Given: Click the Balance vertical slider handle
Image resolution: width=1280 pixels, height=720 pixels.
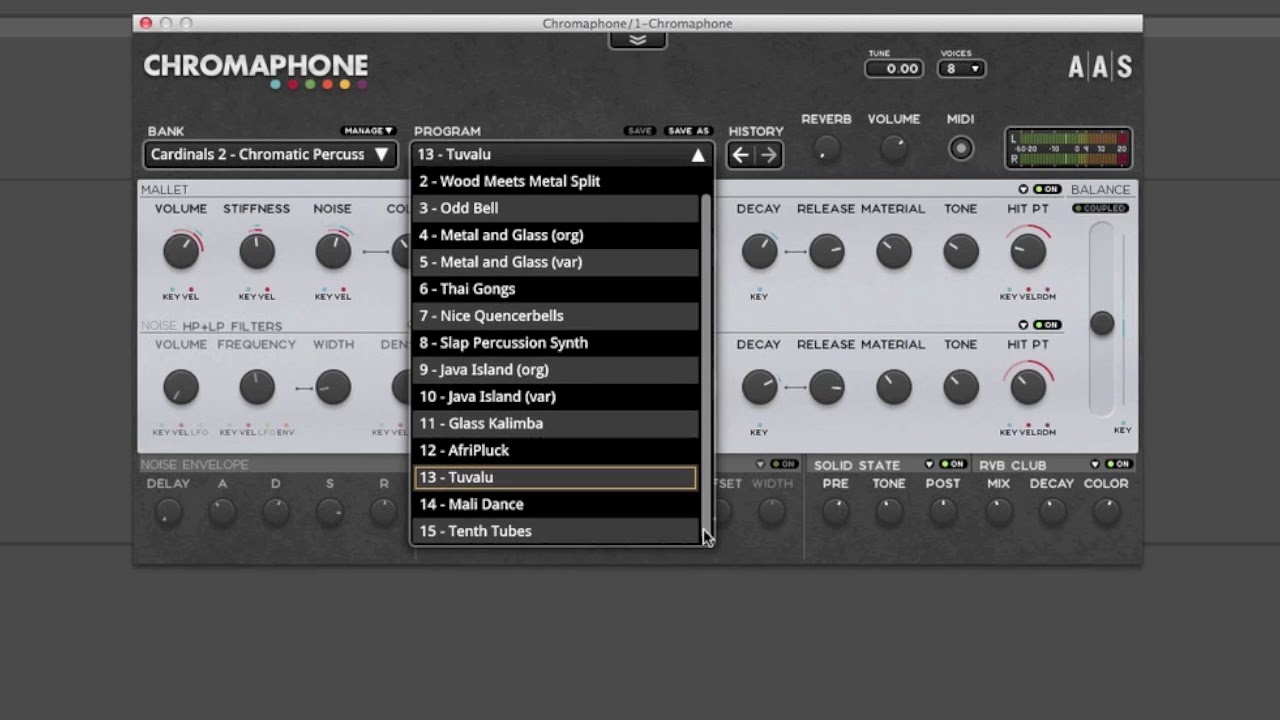Looking at the screenshot, I should 1102,323.
